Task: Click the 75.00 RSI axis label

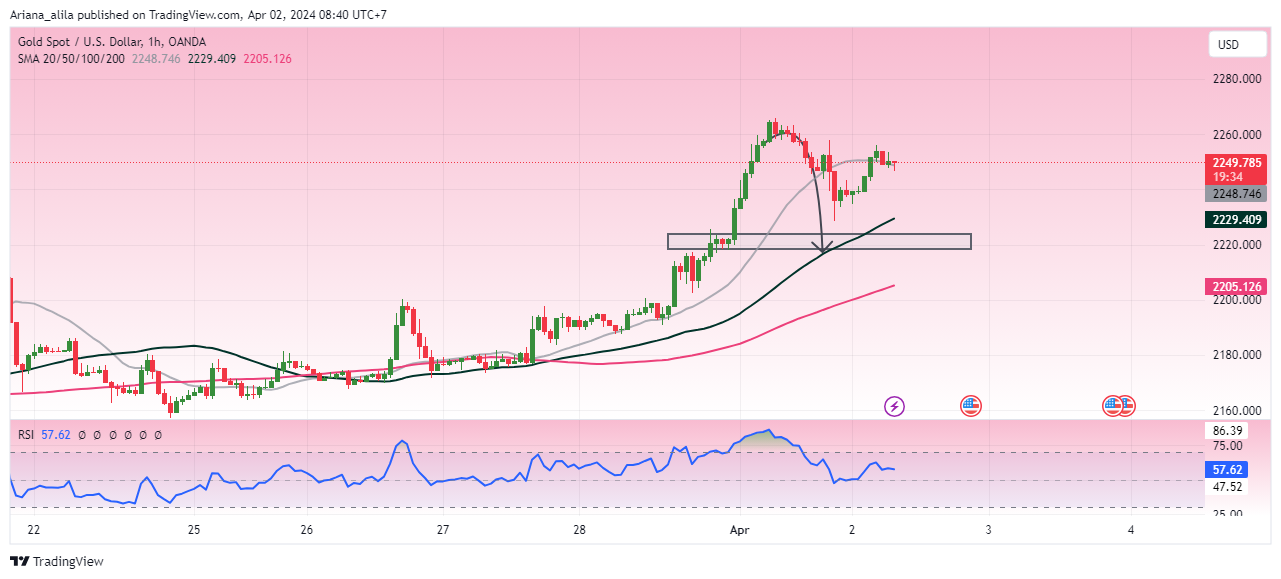Action: [1227, 446]
